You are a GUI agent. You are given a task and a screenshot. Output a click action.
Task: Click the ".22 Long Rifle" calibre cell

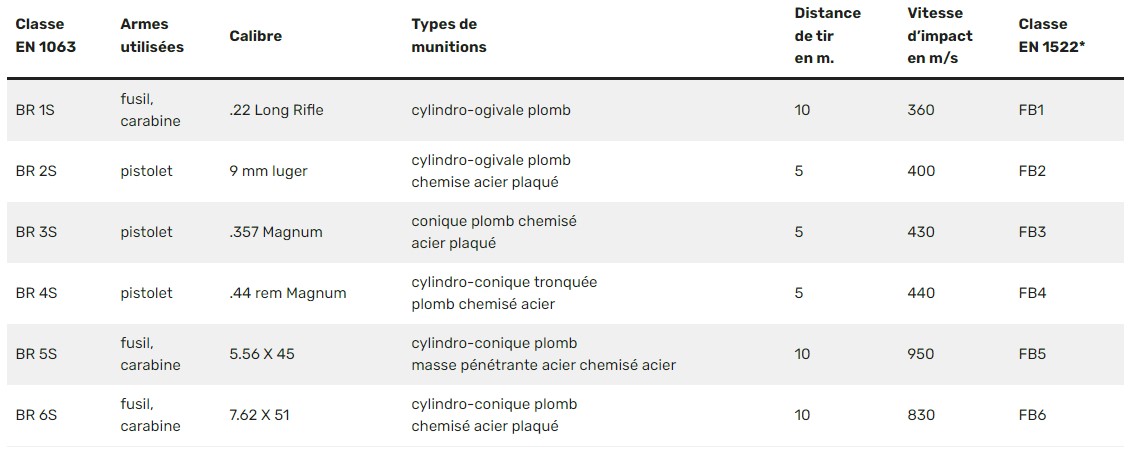(276, 110)
